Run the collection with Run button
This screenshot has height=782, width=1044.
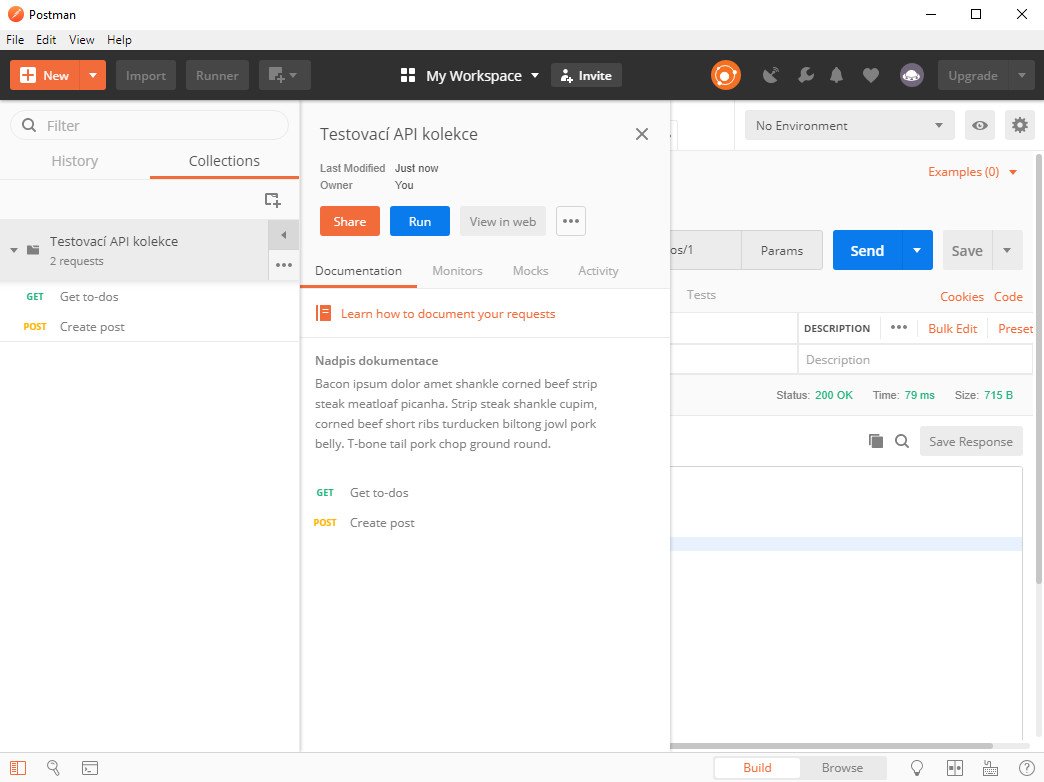click(419, 221)
